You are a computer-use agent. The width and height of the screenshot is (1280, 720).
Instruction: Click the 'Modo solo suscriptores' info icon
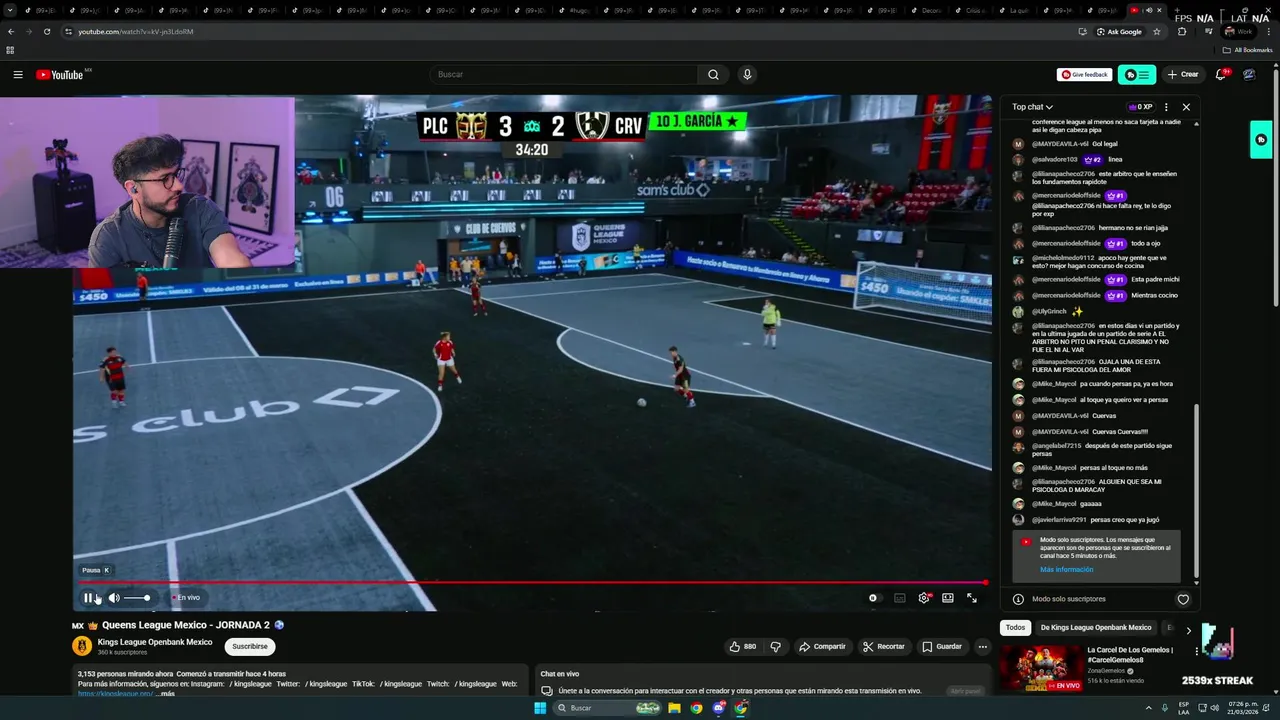[1018, 599]
